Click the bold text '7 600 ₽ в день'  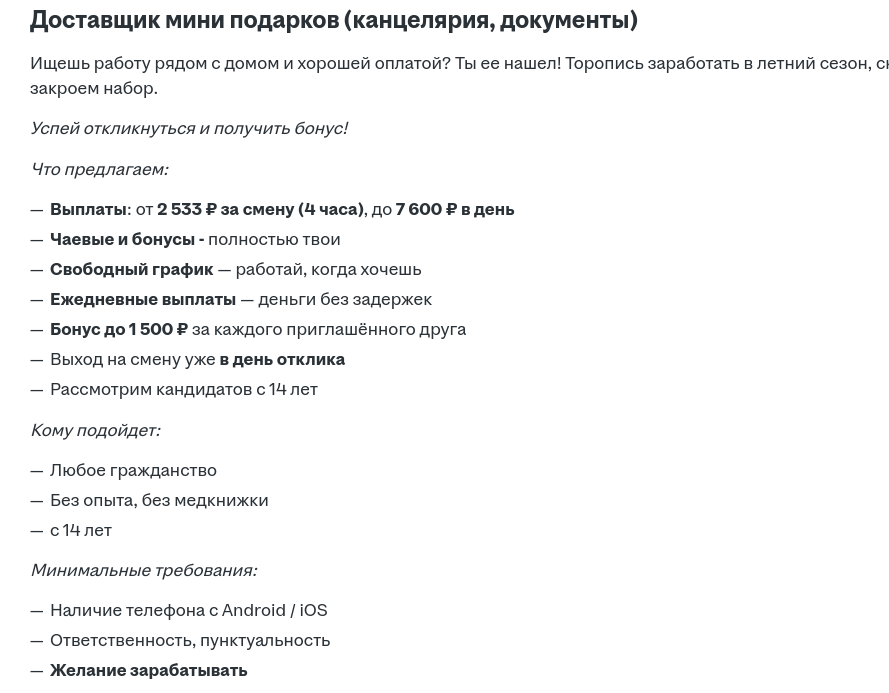[x=455, y=209]
